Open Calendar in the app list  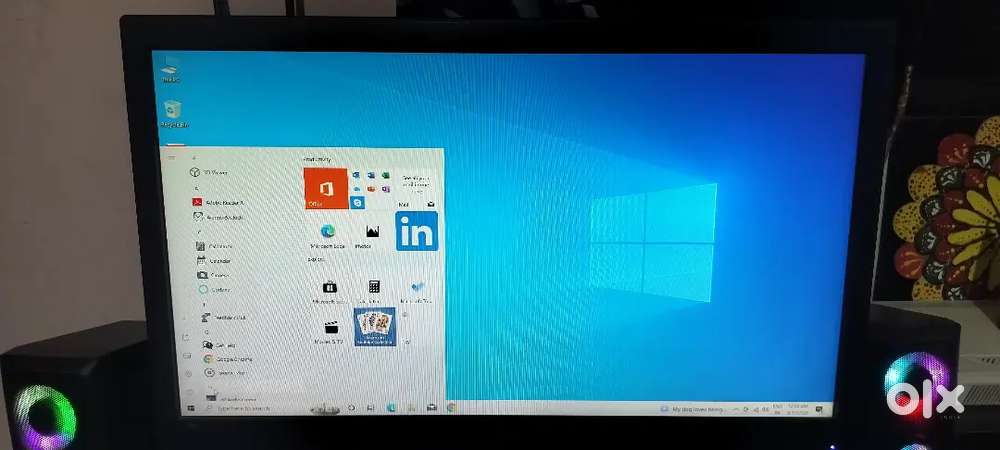(x=214, y=261)
